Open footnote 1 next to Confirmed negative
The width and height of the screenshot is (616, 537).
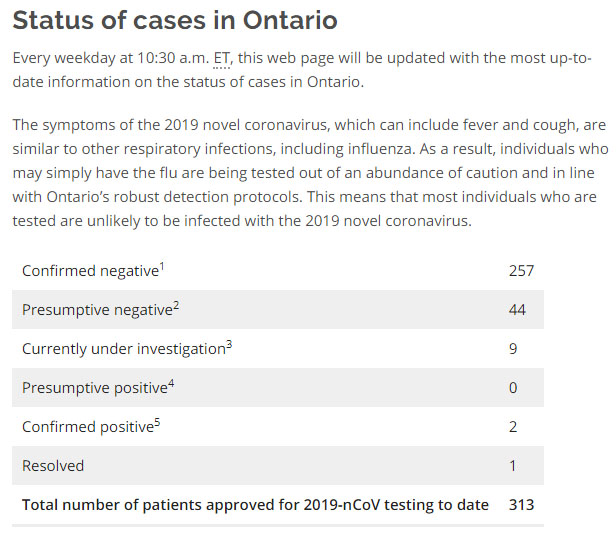(x=162, y=265)
